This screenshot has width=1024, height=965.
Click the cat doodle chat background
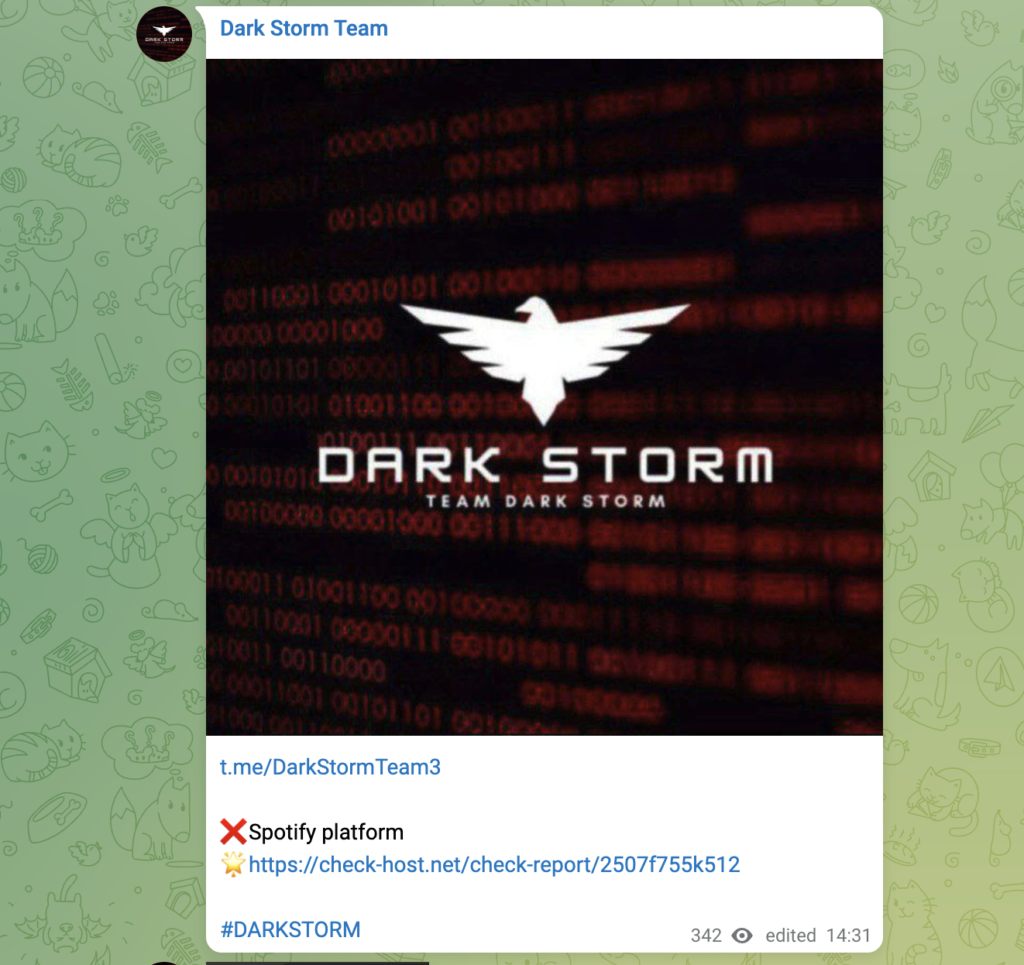tap(39, 451)
